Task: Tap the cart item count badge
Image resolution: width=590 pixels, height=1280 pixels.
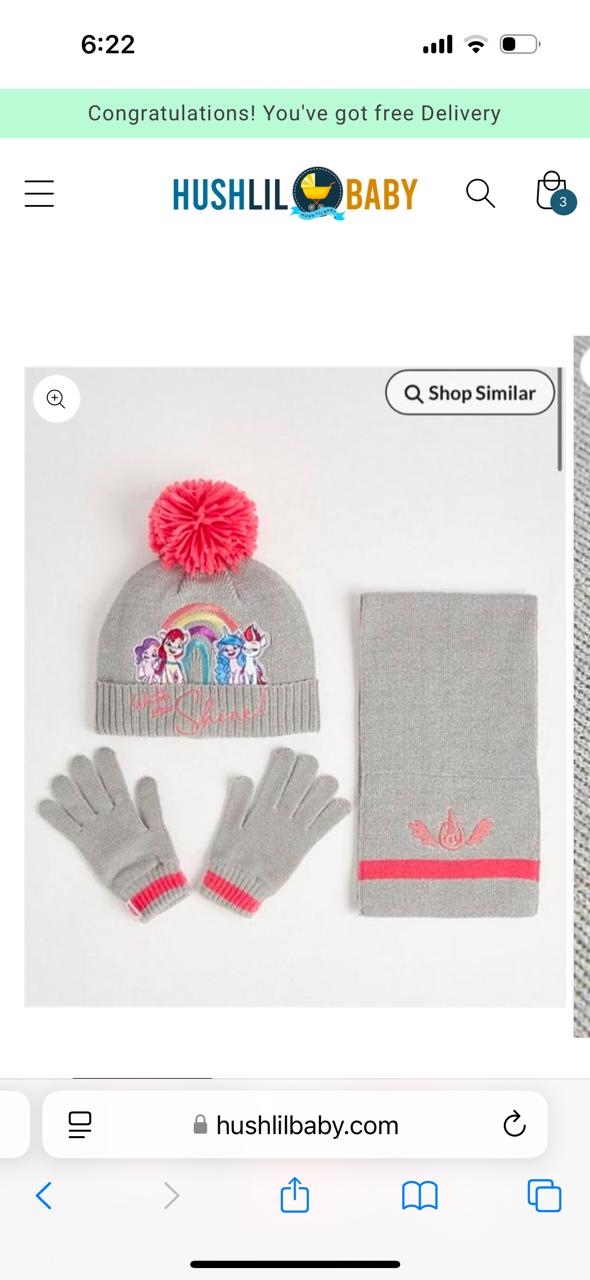Action: [563, 202]
